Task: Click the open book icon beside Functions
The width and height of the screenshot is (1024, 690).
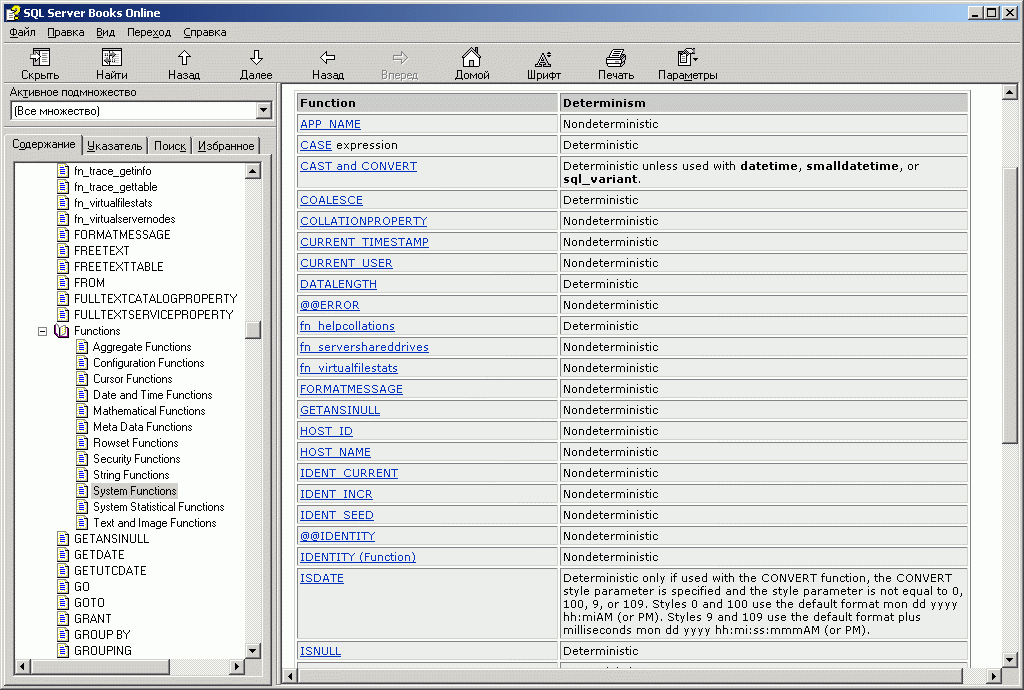Action: tap(61, 331)
